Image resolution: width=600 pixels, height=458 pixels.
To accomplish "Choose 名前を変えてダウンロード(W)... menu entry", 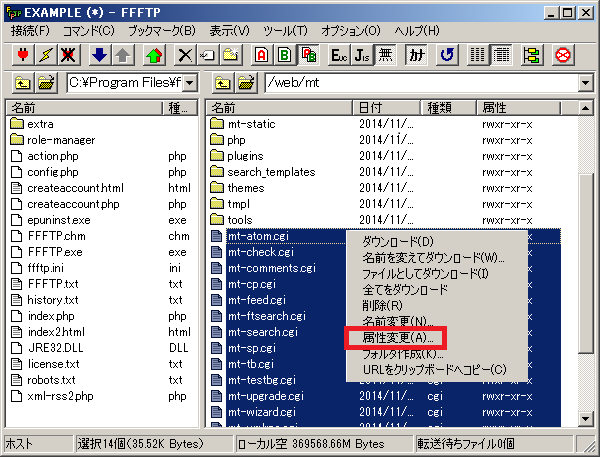I will 434,258.
